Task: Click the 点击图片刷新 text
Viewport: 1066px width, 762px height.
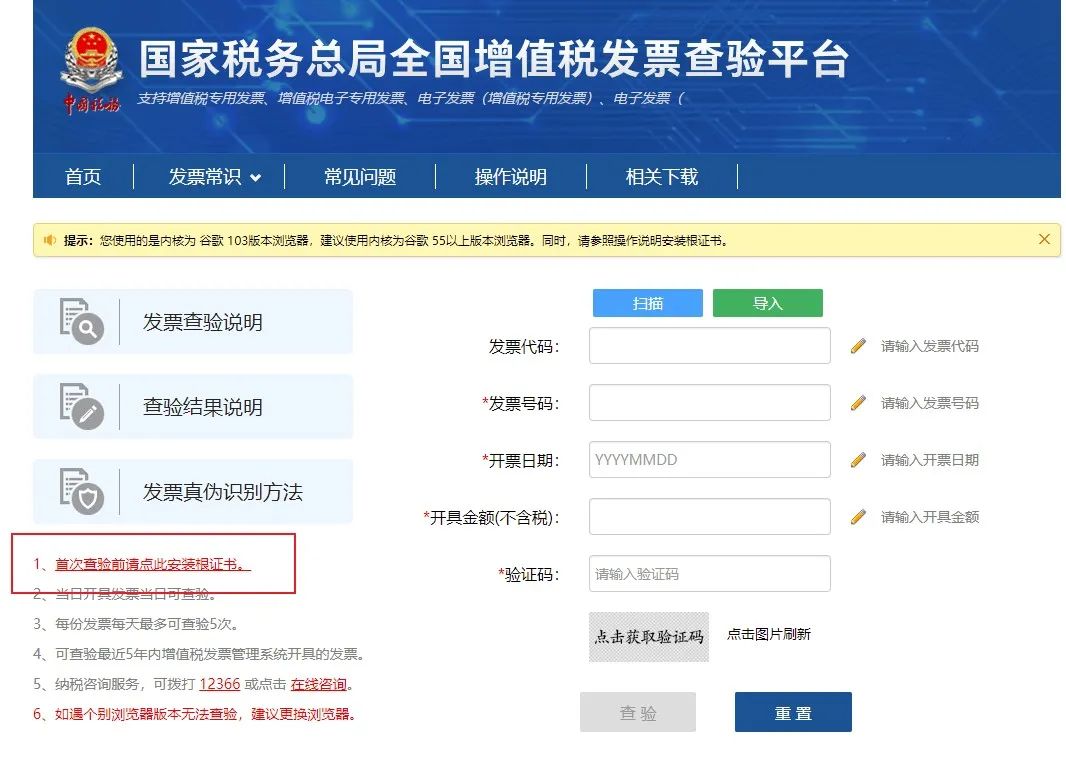Action: click(x=769, y=634)
